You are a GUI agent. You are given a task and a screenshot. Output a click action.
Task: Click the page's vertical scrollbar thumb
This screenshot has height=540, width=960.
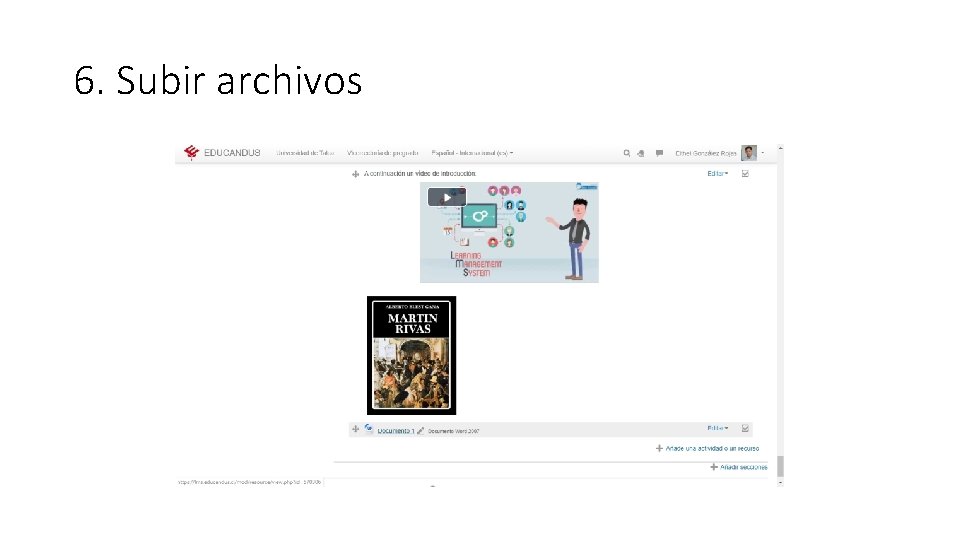pos(781,467)
